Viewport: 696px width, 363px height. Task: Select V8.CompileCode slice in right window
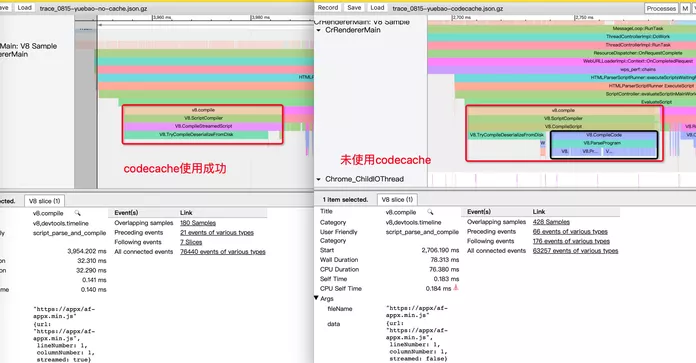pos(603,135)
